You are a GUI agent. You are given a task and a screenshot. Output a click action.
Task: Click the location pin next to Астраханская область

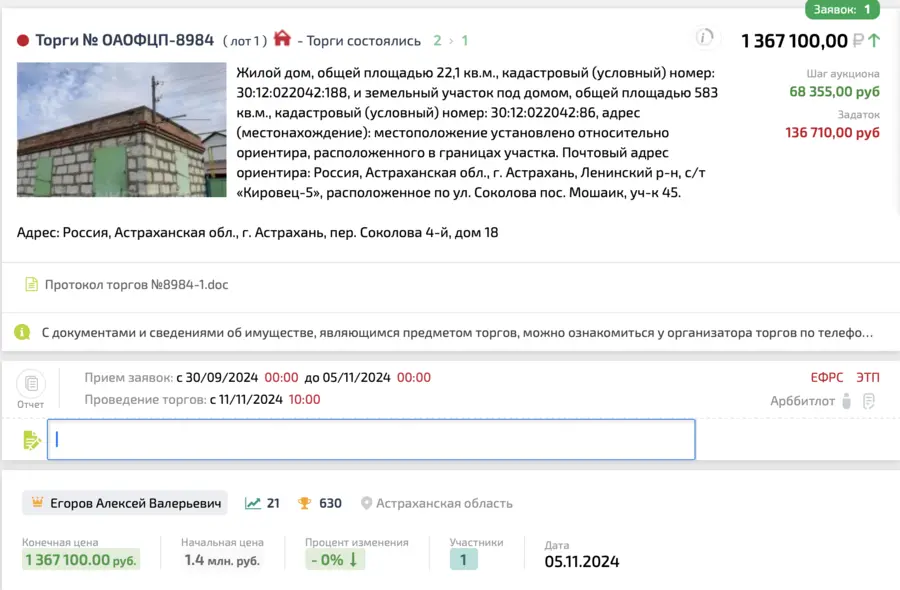[366, 503]
